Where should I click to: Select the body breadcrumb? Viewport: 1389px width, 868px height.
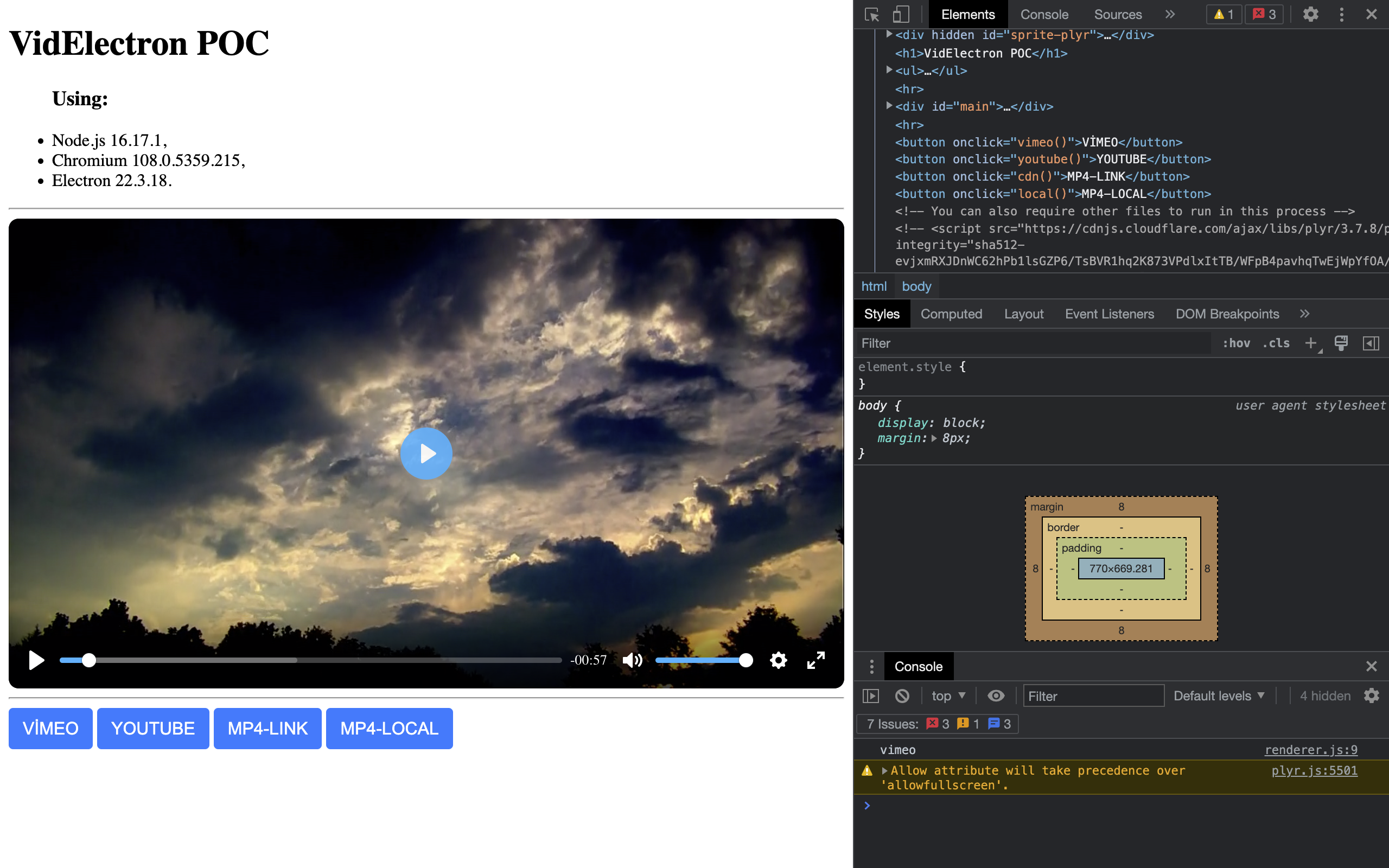916,286
